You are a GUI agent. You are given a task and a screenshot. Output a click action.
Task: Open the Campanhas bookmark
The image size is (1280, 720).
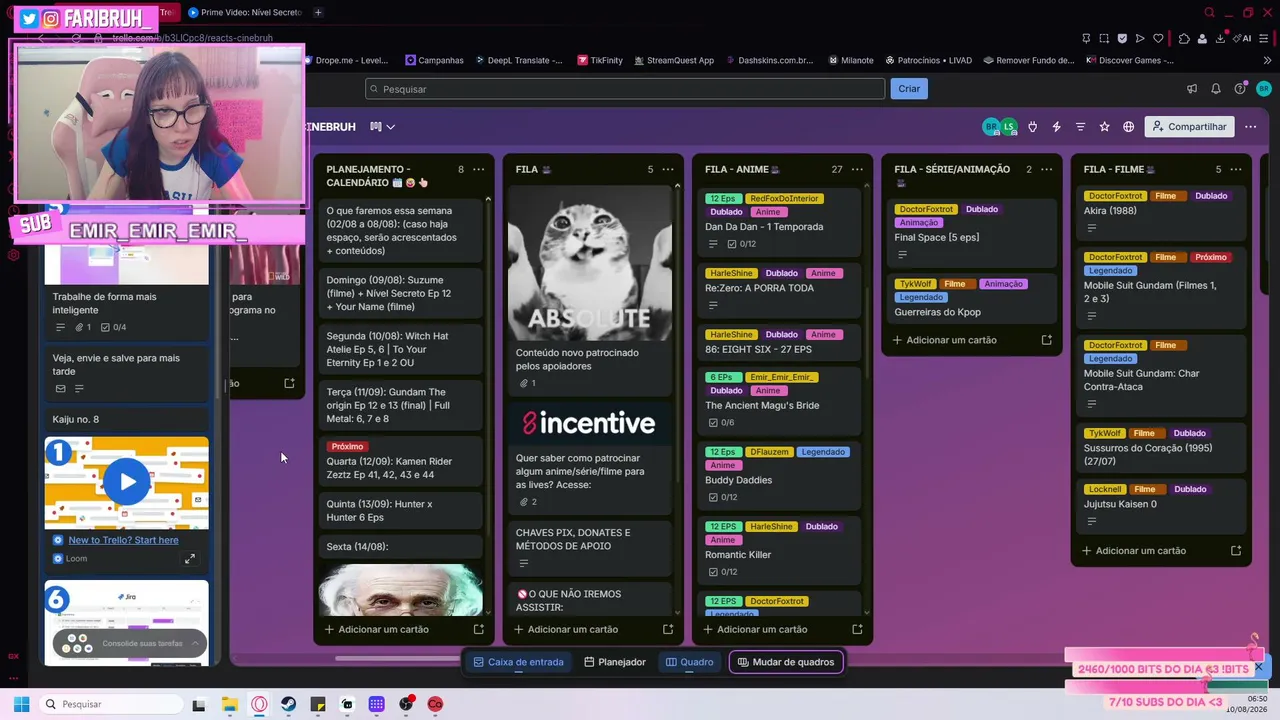[435, 60]
